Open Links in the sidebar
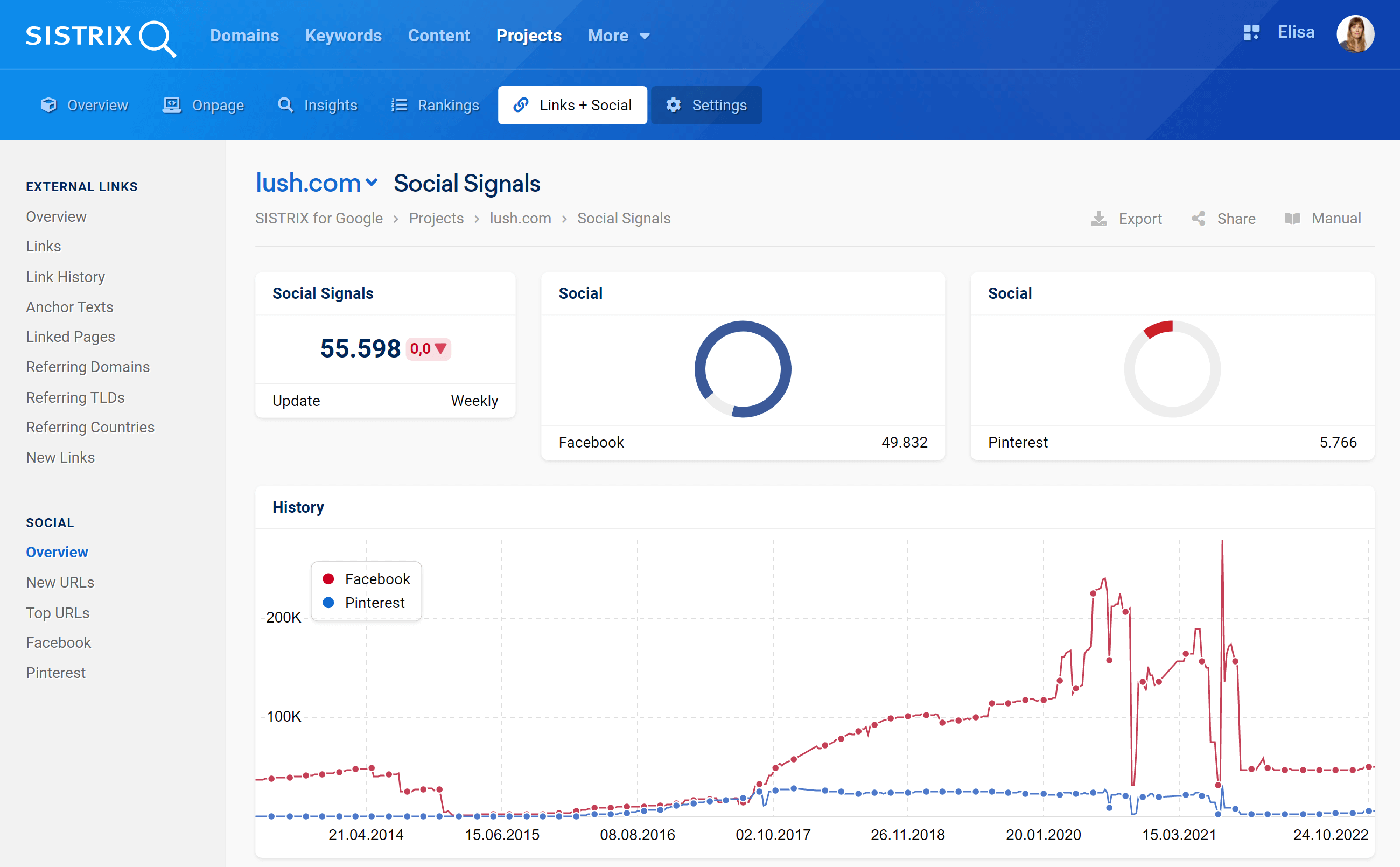Viewport: 1400px width, 867px height. tap(44, 247)
